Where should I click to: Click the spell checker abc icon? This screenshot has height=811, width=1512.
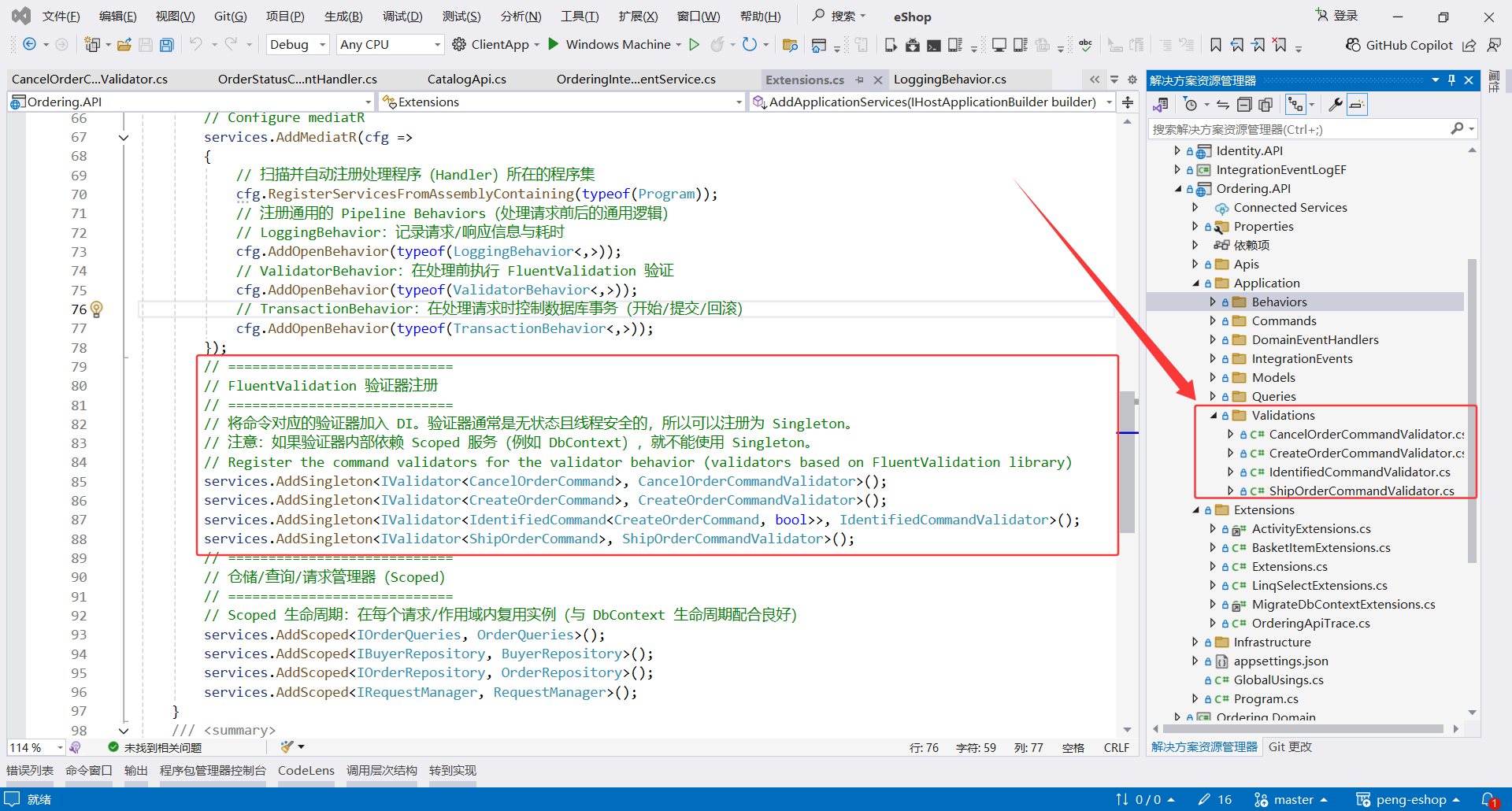tap(1086, 45)
